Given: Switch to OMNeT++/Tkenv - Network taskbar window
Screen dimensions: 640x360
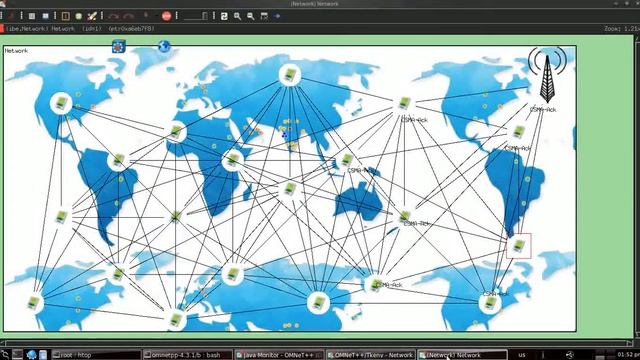Looking at the screenshot, I should (371, 355).
